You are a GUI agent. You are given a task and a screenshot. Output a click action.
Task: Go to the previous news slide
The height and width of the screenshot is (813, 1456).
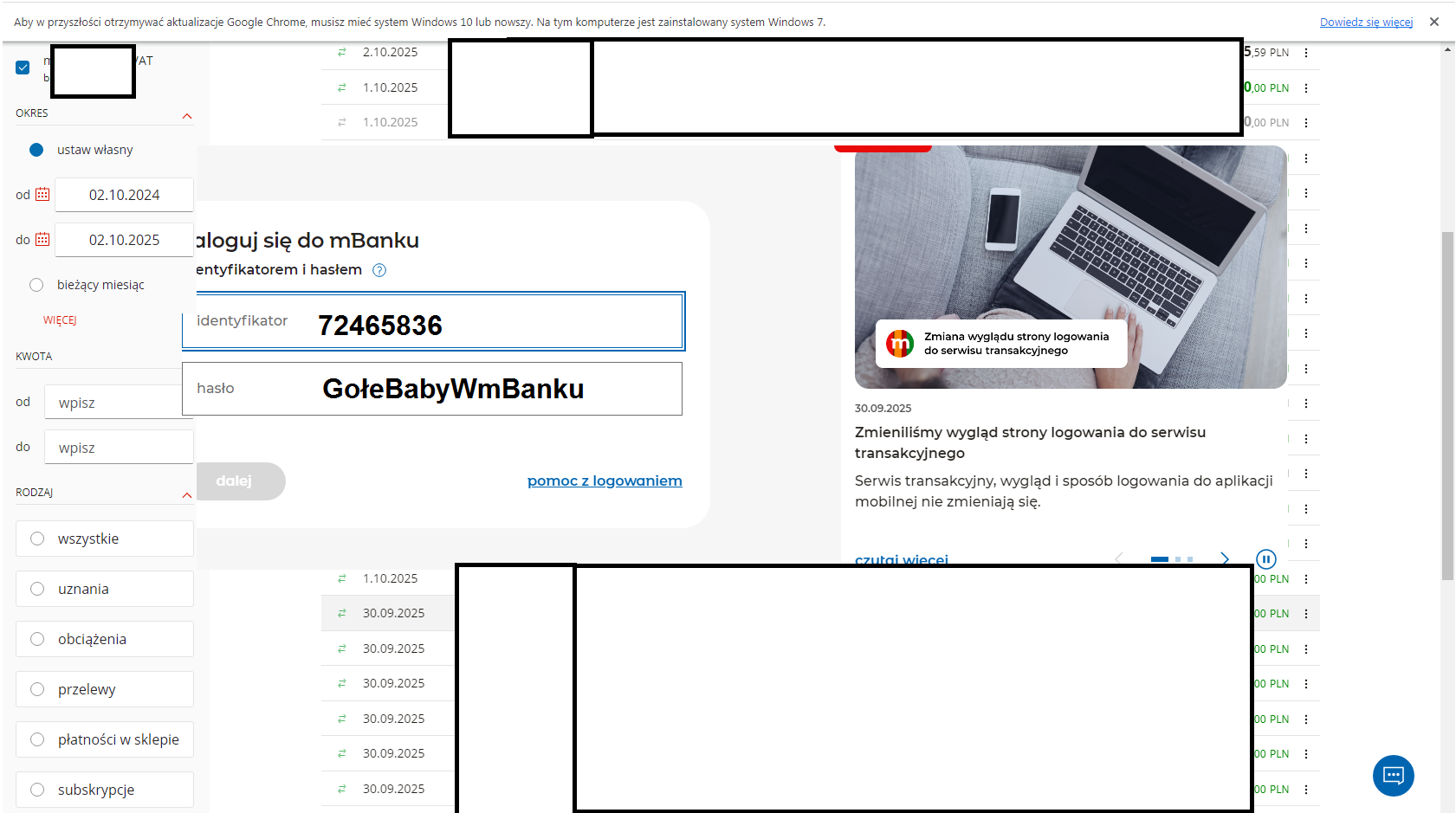click(1118, 558)
